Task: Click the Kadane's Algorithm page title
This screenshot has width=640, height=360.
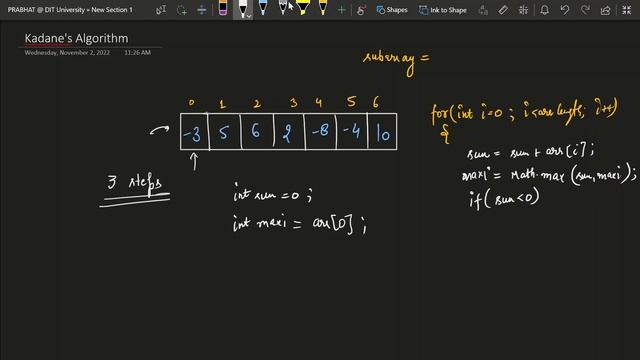Action: tap(76, 38)
